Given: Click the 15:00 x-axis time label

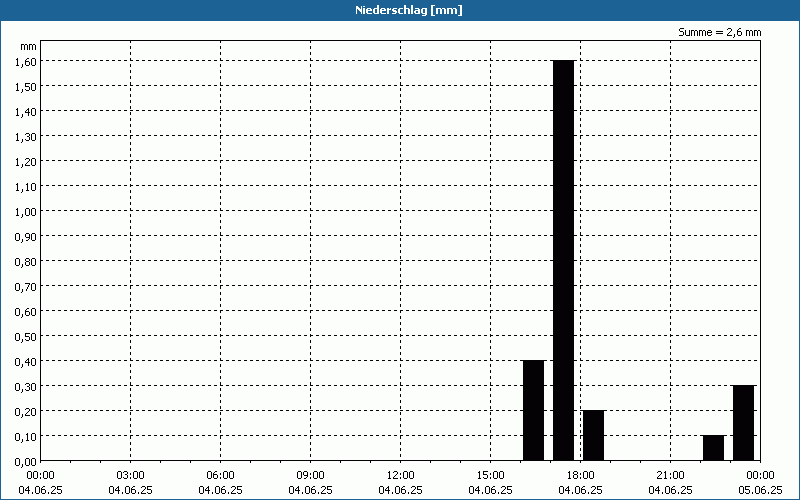Looking at the screenshot, I should [490, 476].
